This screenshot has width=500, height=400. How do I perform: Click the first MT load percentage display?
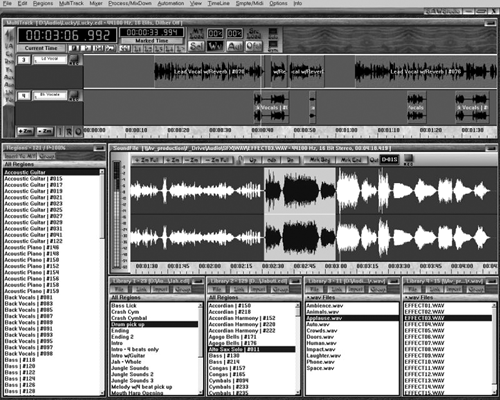pos(215,34)
